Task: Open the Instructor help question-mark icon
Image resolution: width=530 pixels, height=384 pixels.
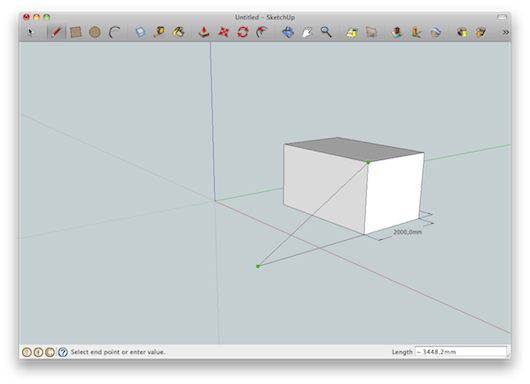Action: [x=63, y=352]
